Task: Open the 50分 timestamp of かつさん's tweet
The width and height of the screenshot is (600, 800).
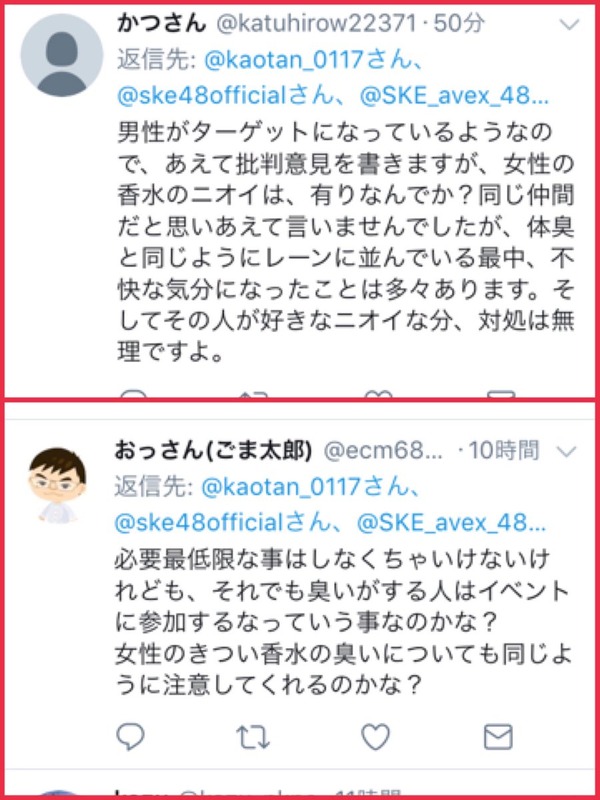Action: tap(459, 24)
